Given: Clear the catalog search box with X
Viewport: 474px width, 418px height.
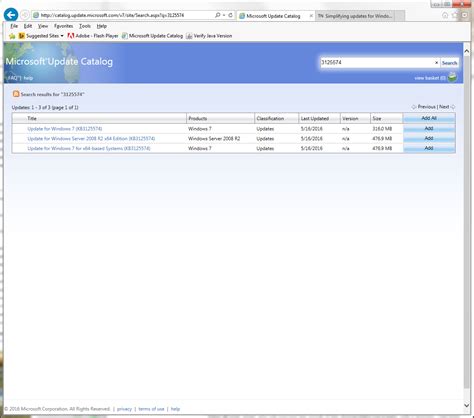Looking at the screenshot, I should pos(436,62).
